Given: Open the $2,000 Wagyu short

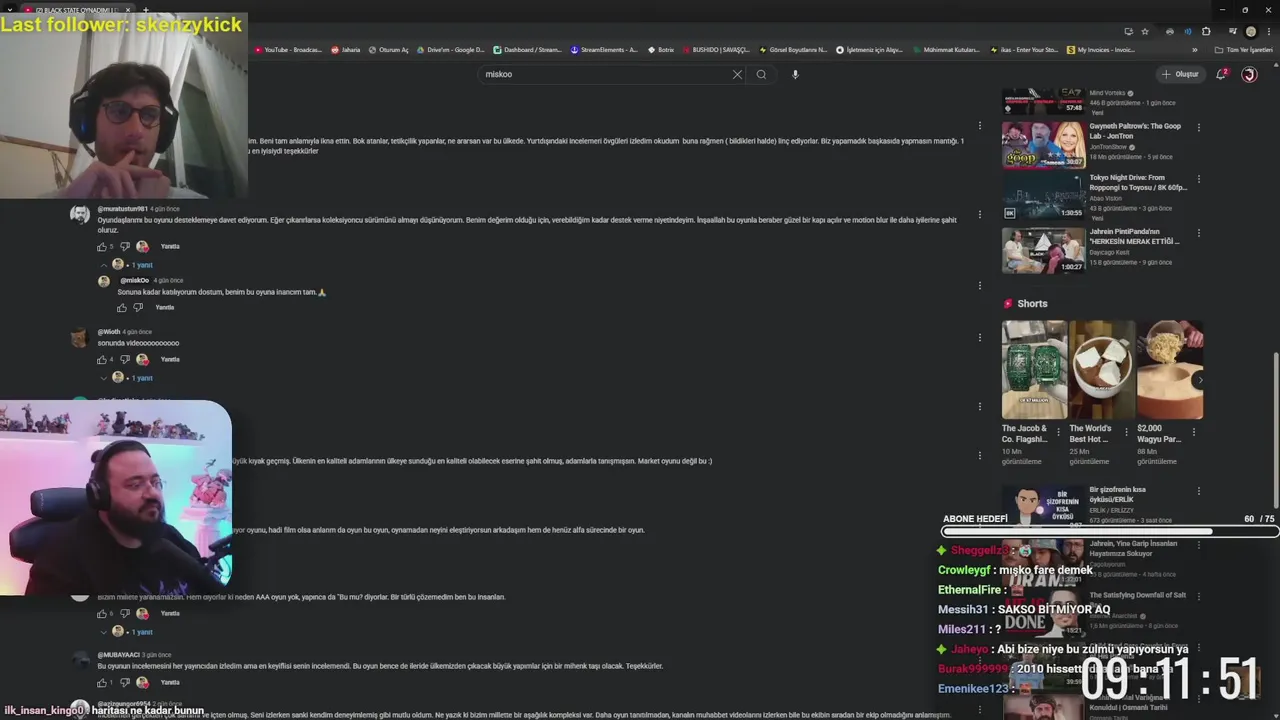Looking at the screenshot, I should 1169,369.
